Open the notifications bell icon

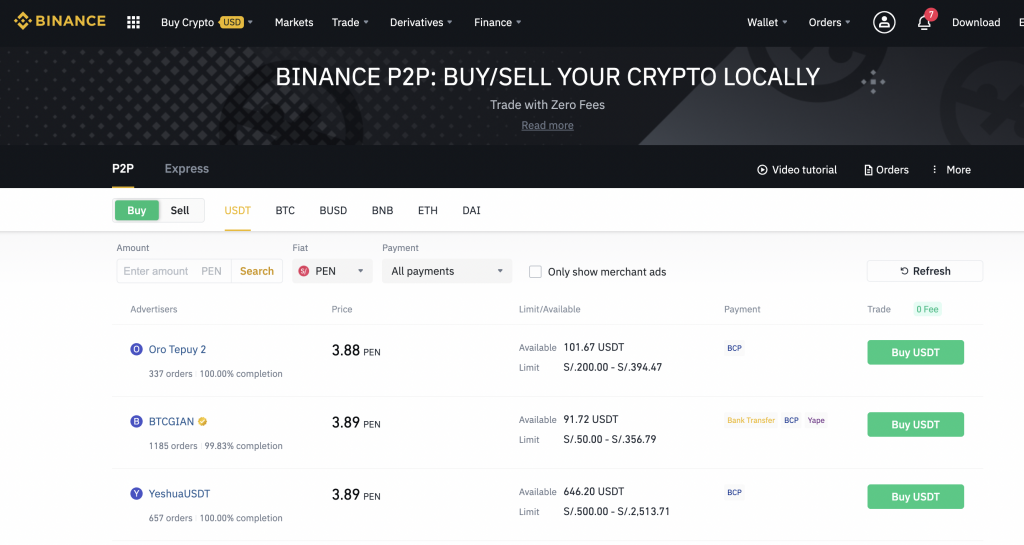tap(924, 23)
